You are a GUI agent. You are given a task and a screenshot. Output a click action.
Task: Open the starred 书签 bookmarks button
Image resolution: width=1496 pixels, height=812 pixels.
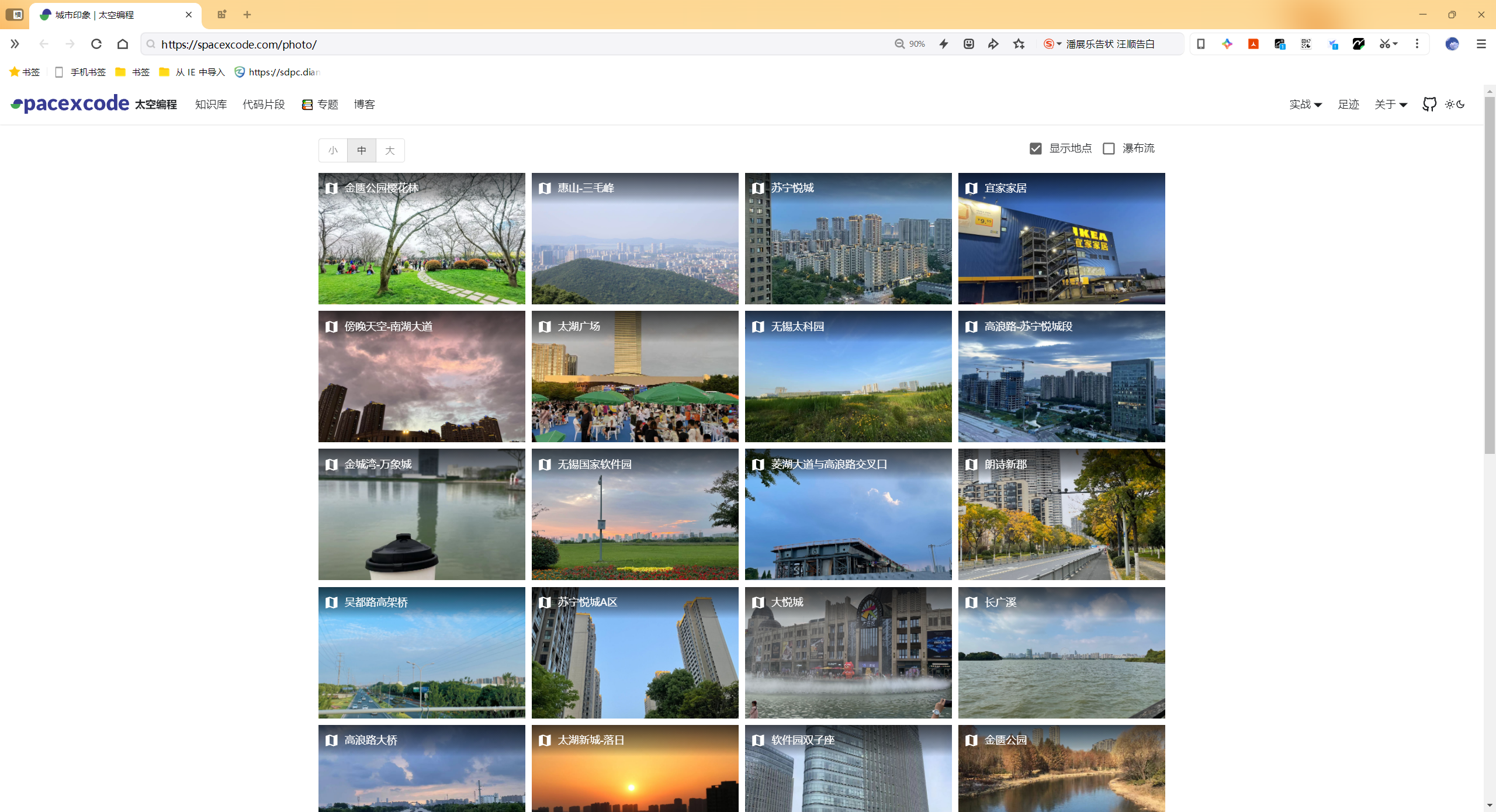[25, 72]
